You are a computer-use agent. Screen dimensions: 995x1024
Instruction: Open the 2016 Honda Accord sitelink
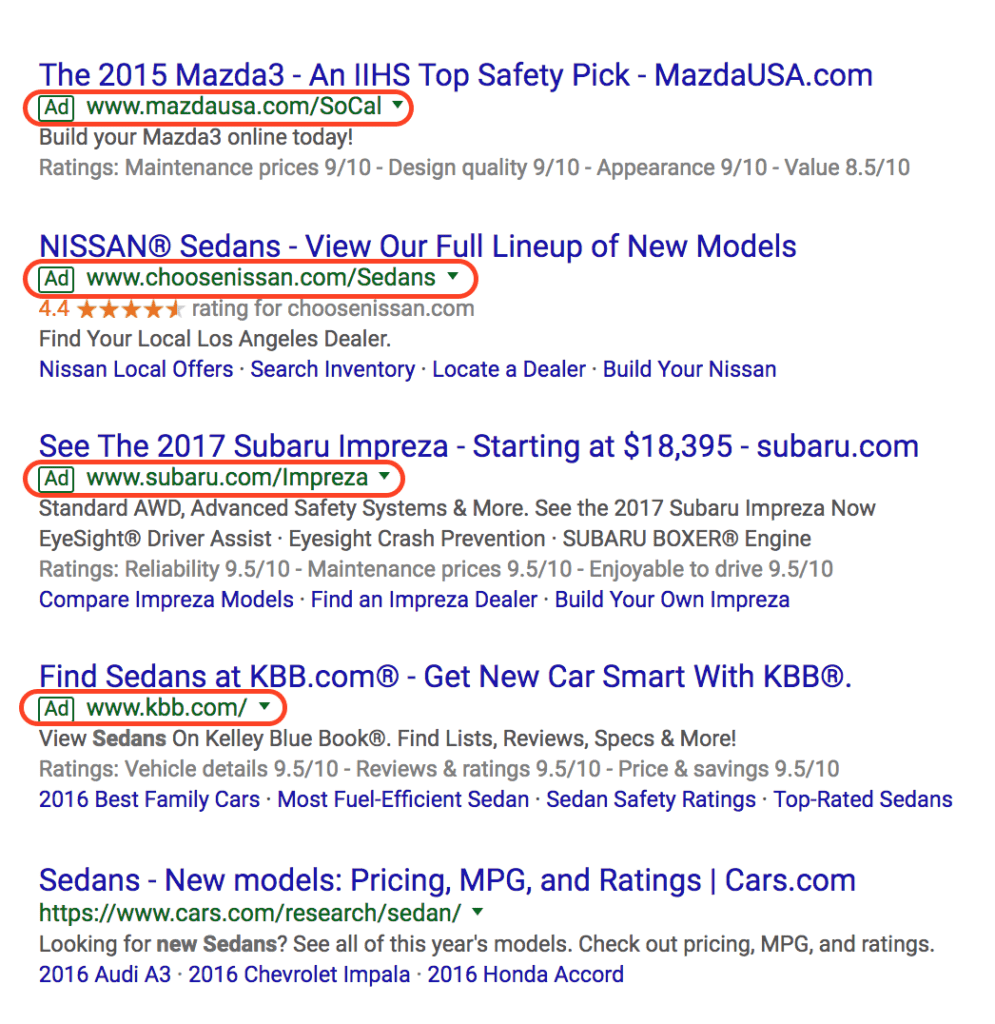tap(526, 975)
